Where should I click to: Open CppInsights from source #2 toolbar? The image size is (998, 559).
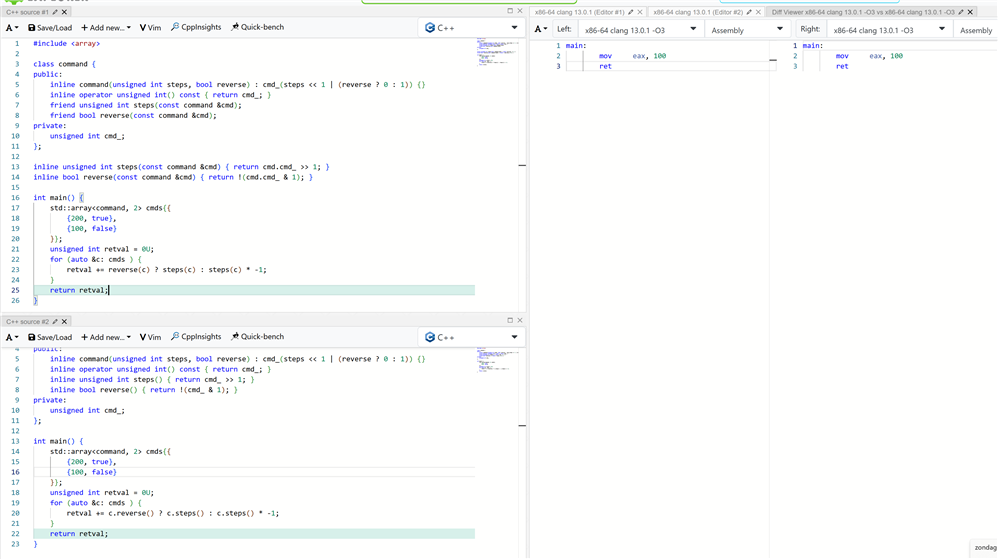(x=196, y=337)
